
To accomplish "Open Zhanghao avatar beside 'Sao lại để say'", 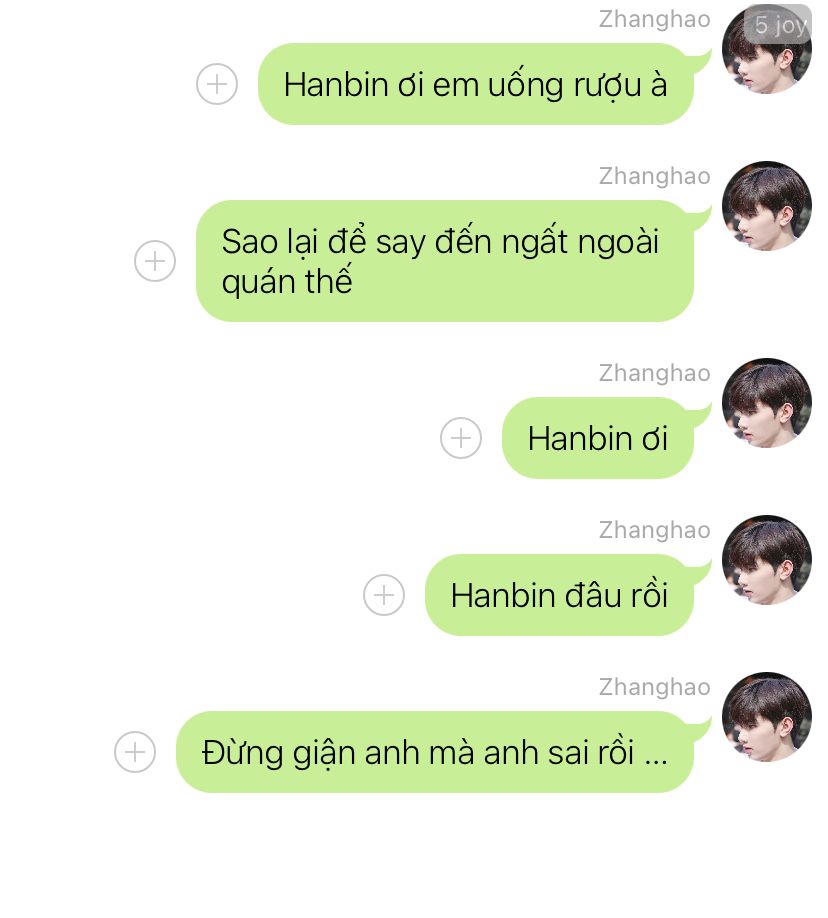I will tap(767, 206).
